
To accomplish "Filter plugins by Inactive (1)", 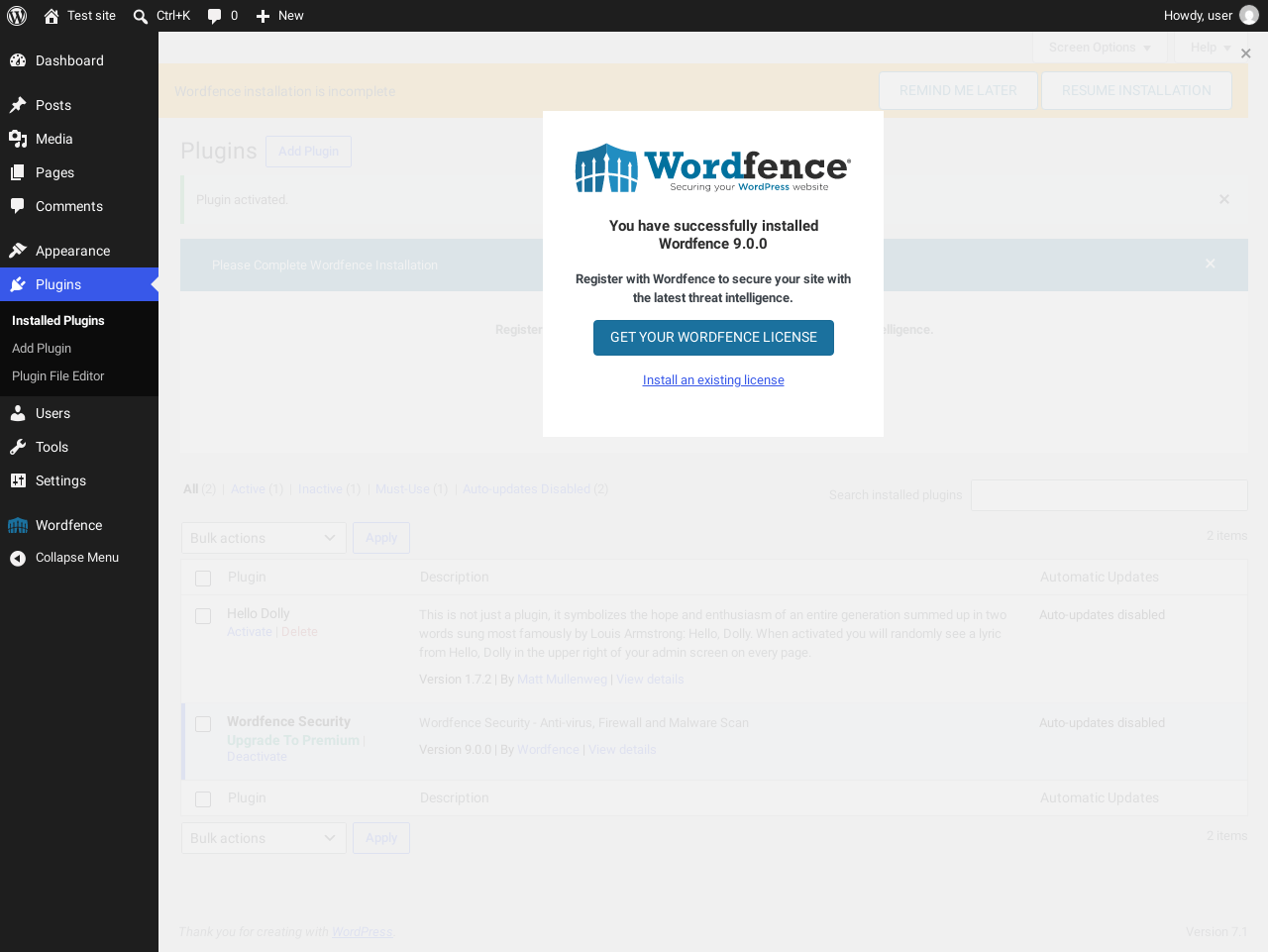I will [x=329, y=489].
